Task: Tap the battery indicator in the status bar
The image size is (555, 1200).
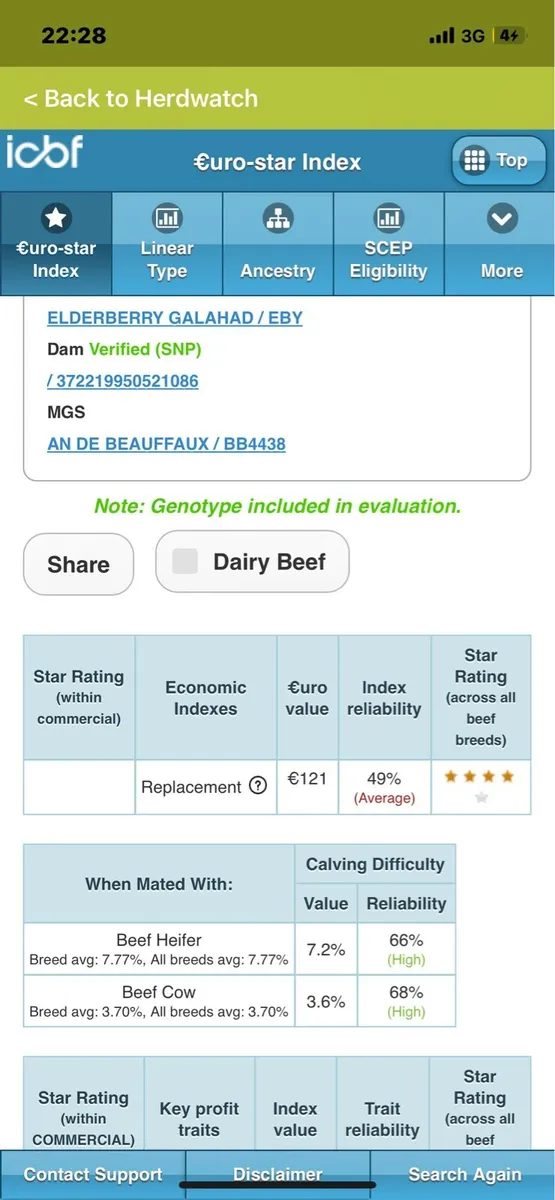Action: click(510, 36)
